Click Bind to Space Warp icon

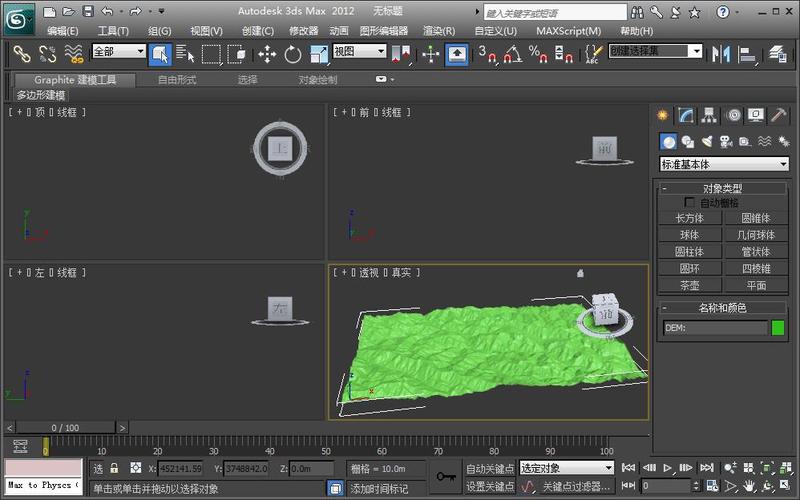click(74, 54)
